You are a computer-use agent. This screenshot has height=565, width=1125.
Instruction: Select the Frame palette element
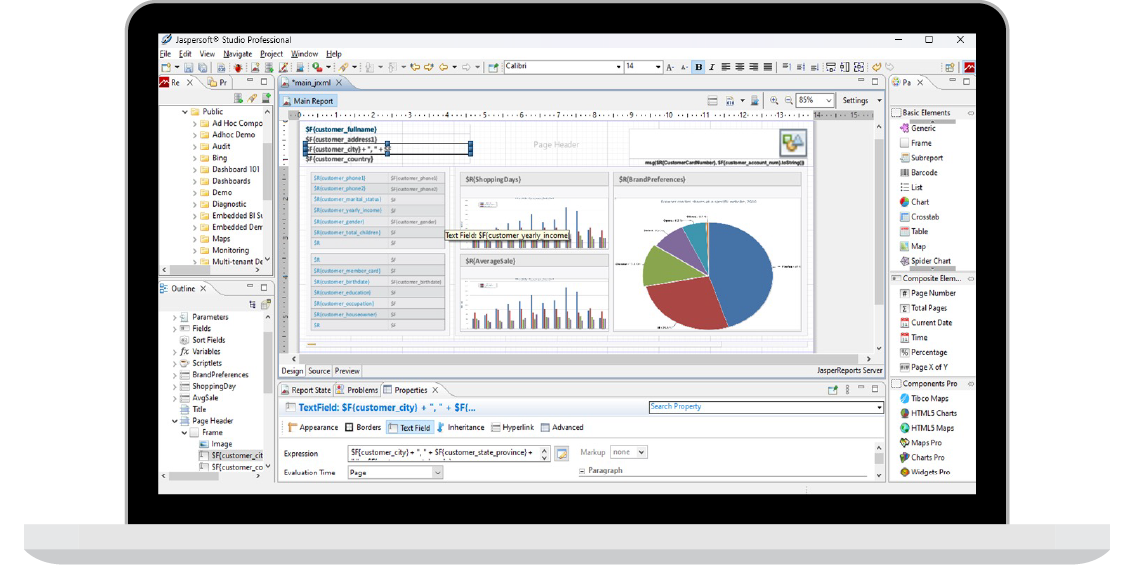tap(915, 143)
